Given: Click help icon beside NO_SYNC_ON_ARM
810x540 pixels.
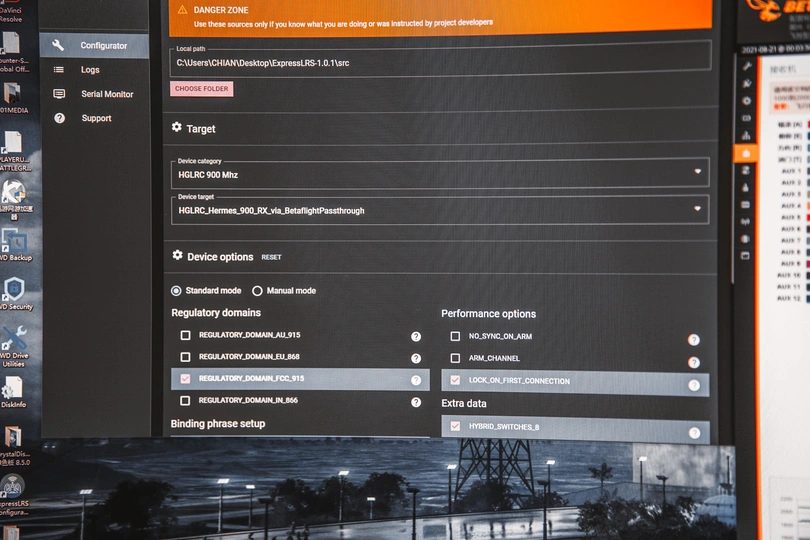Looking at the screenshot, I should [693, 340].
